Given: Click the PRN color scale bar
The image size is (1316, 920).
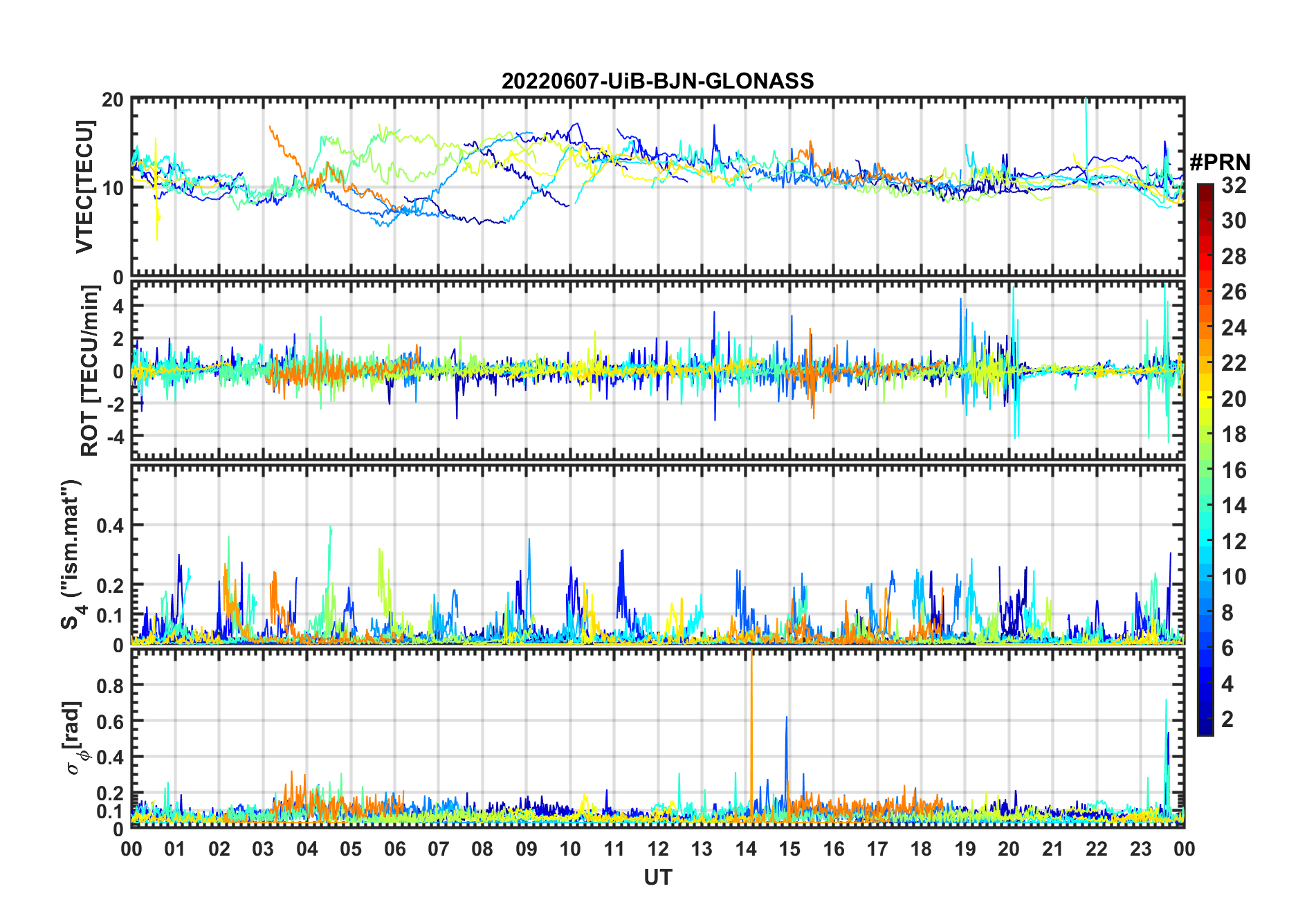Looking at the screenshot, I should coord(1205,459).
